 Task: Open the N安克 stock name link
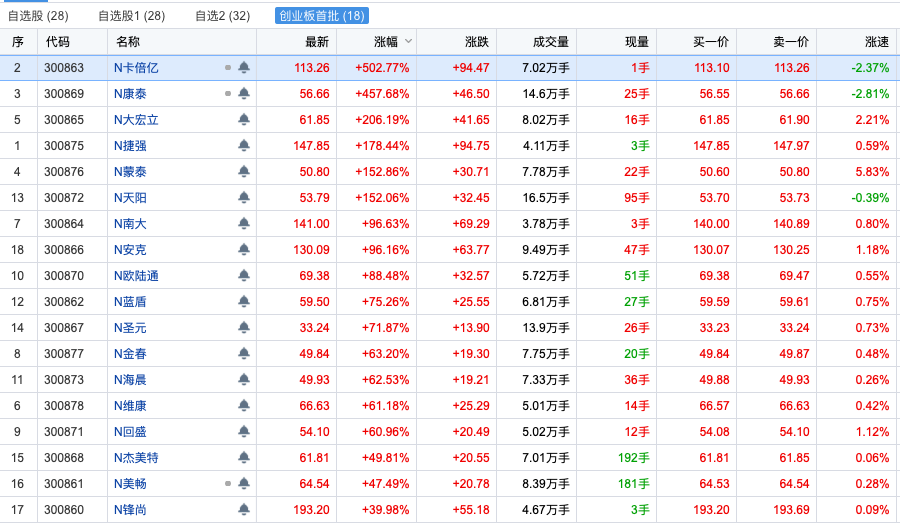tap(130, 250)
